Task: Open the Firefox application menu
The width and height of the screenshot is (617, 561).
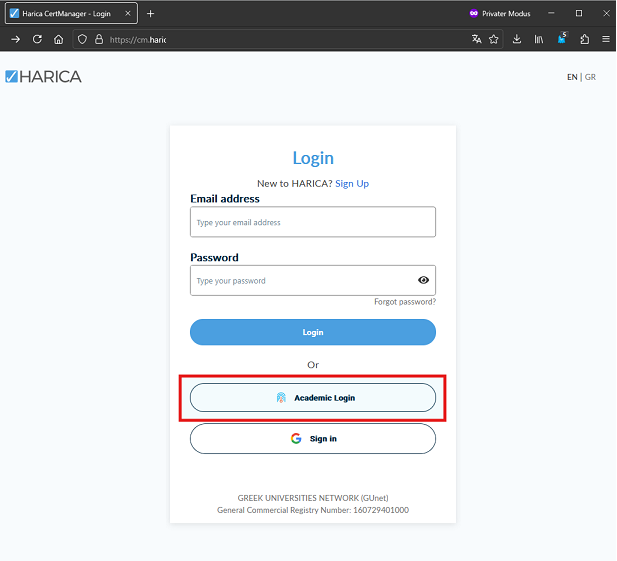Action: [606, 39]
